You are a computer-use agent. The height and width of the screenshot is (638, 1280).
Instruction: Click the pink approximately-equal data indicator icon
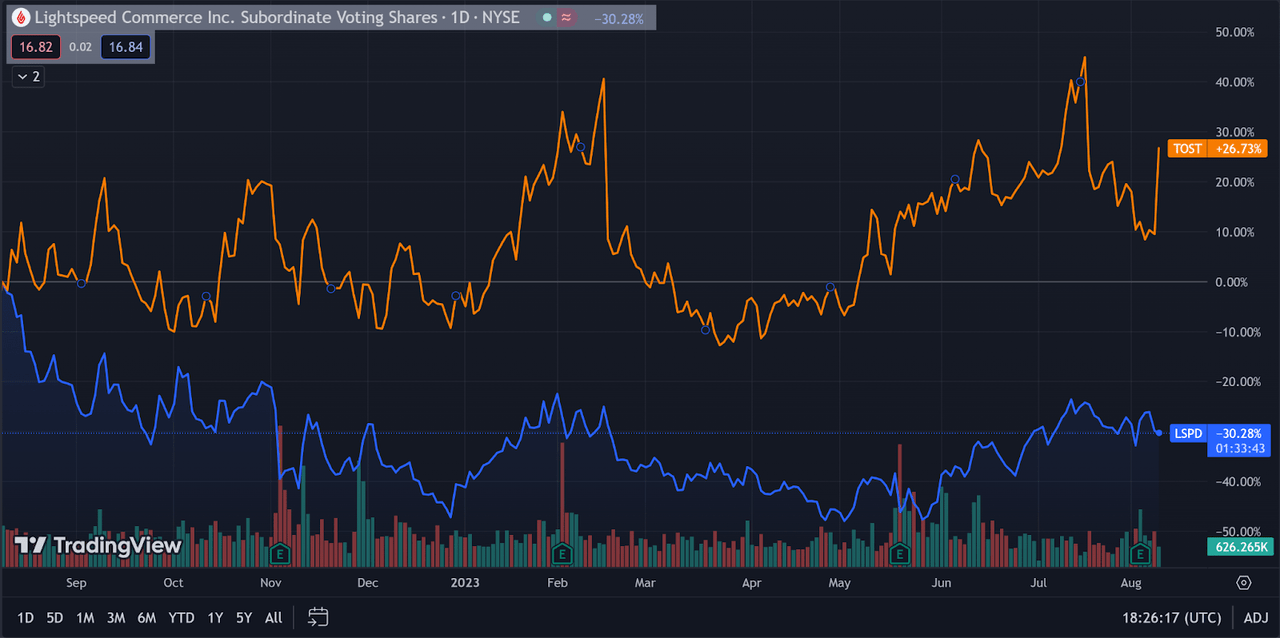[566, 18]
